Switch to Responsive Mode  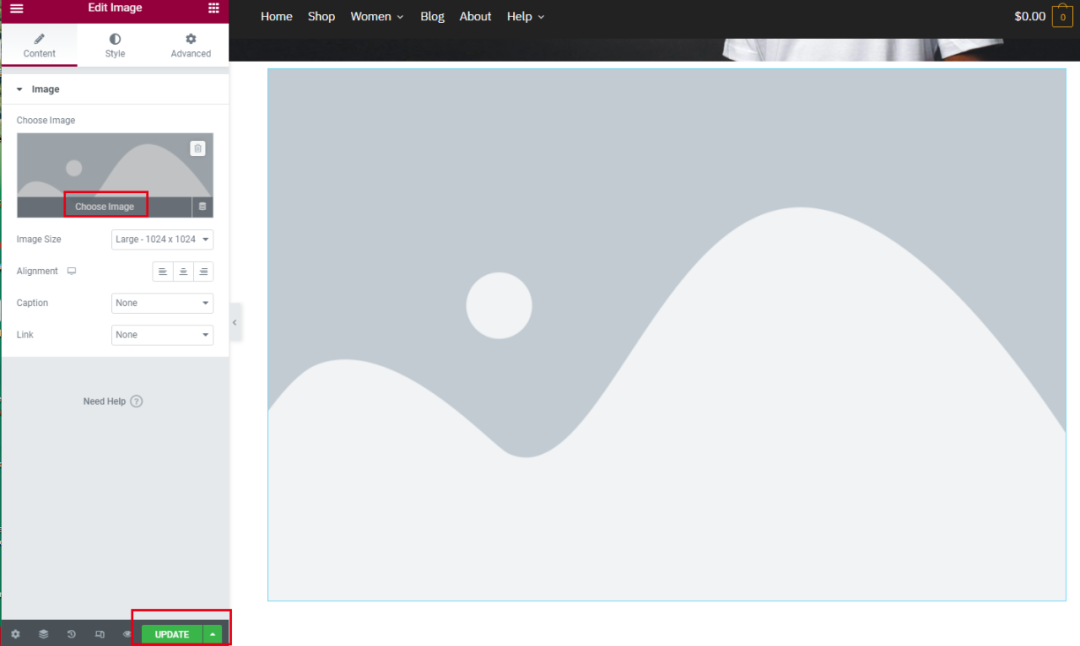99,634
